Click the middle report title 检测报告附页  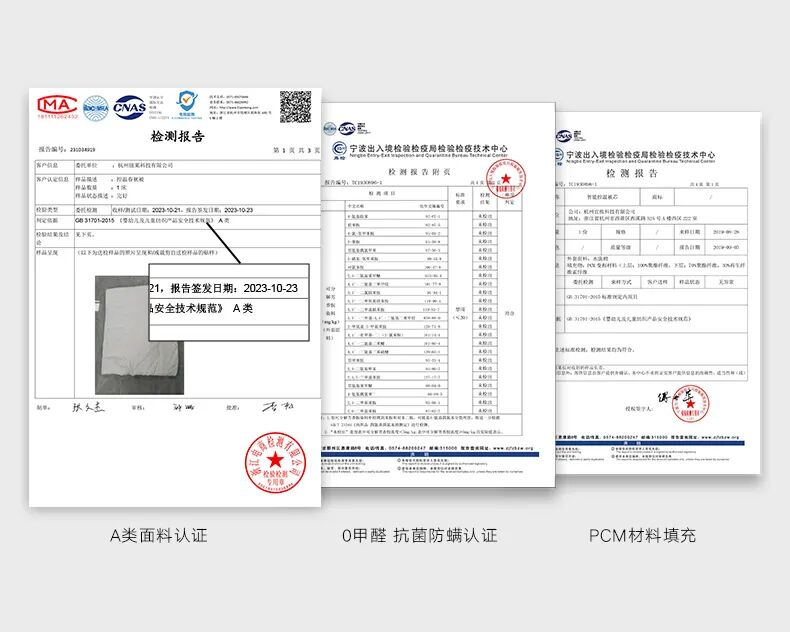pos(419,172)
